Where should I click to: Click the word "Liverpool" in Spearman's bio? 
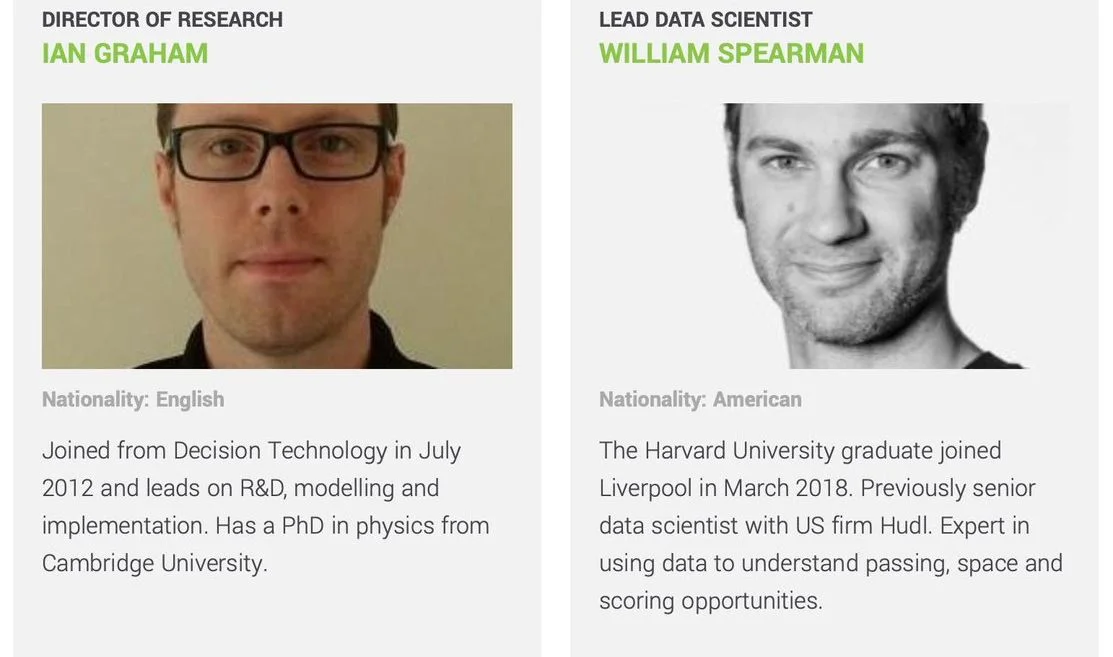[645, 488]
